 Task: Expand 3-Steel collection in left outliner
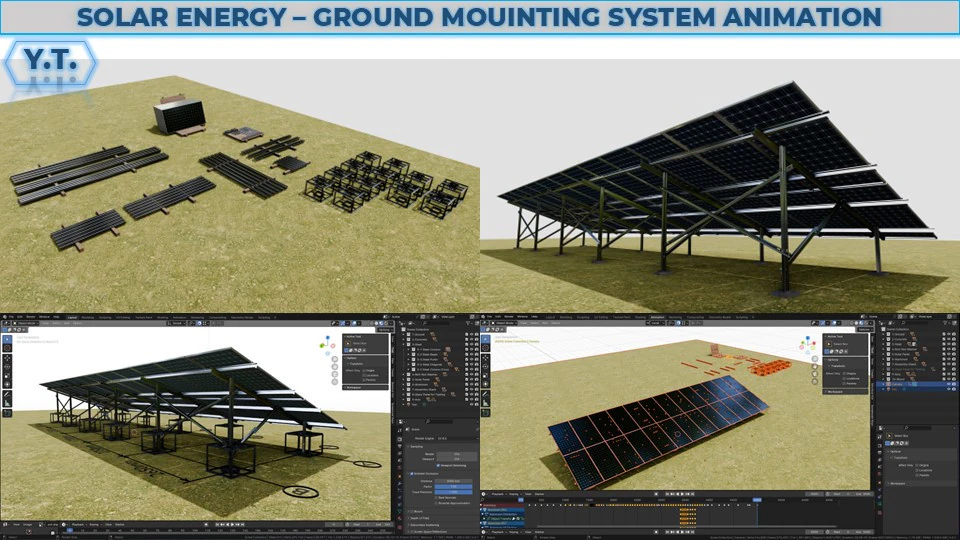(x=403, y=345)
